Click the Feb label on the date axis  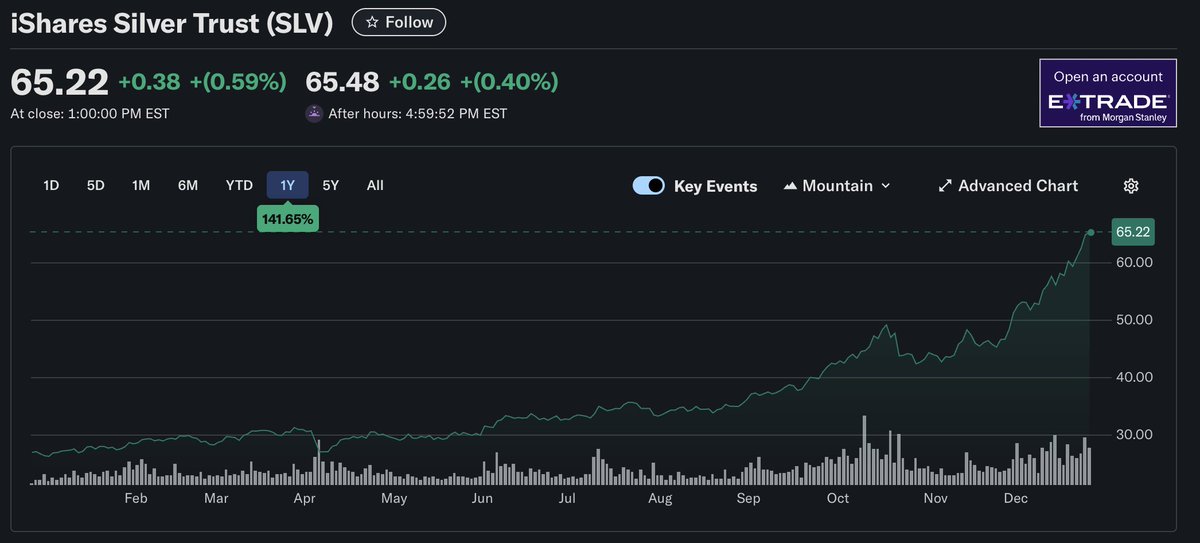click(136, 498)
